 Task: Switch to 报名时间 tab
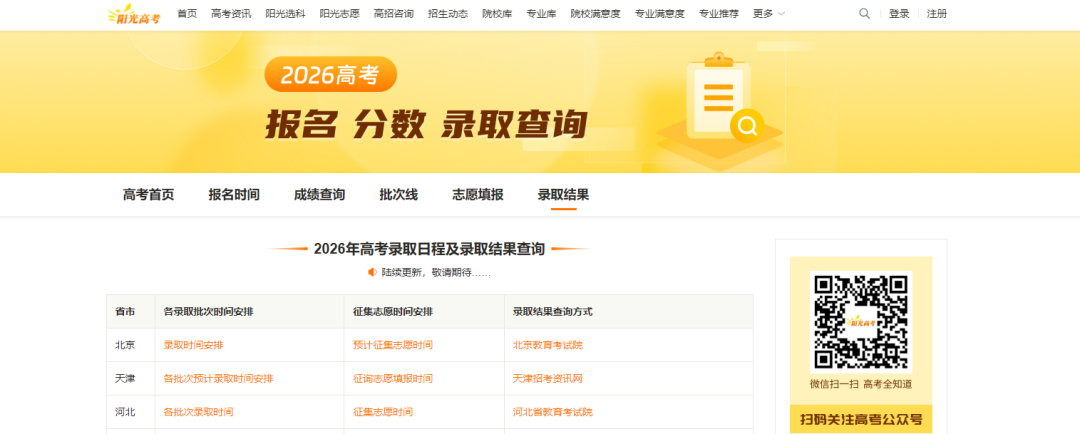click(234, 195)
